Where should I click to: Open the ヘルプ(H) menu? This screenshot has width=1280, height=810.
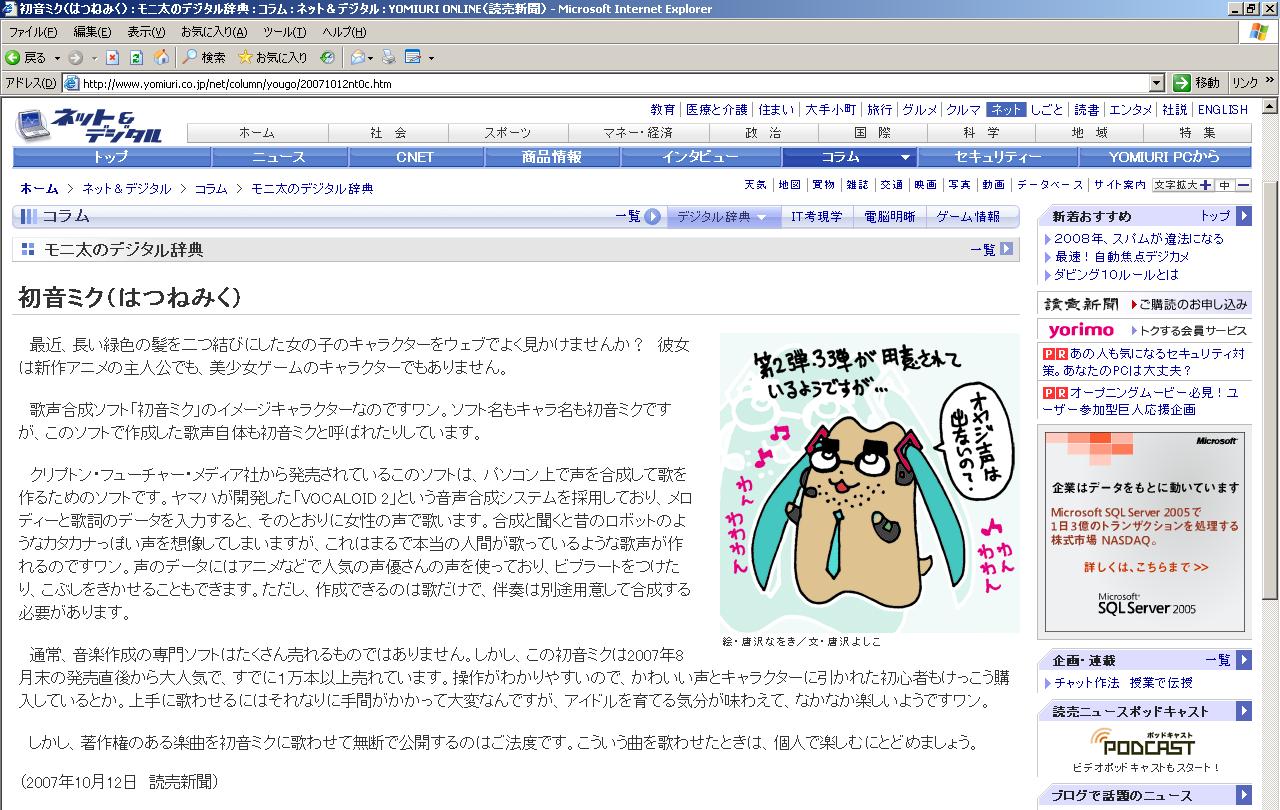(x=344, y=32)
